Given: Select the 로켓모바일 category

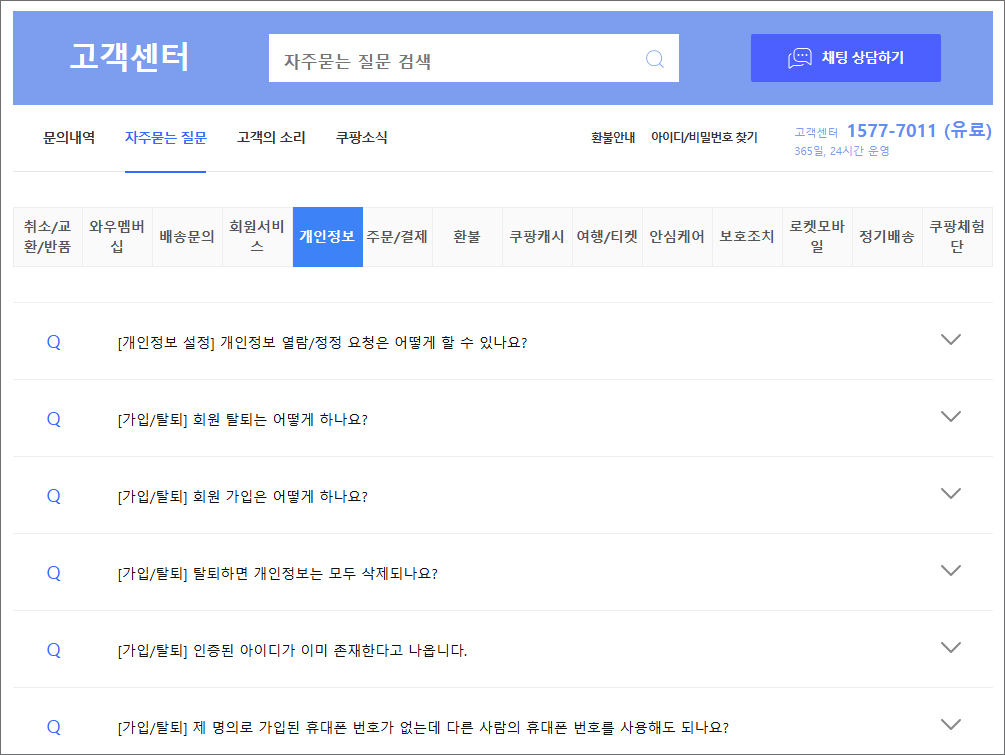Looking at the screenshot, I should [x=817, y=236].
